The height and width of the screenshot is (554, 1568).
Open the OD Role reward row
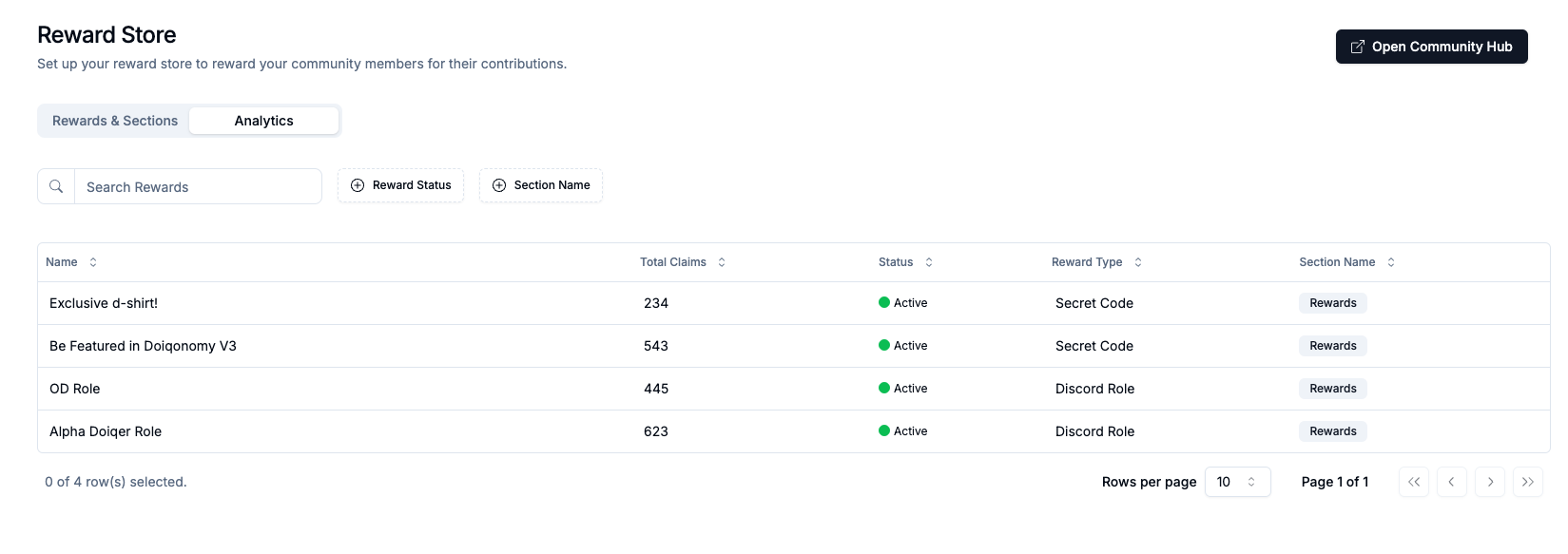(x=75, y=389)
